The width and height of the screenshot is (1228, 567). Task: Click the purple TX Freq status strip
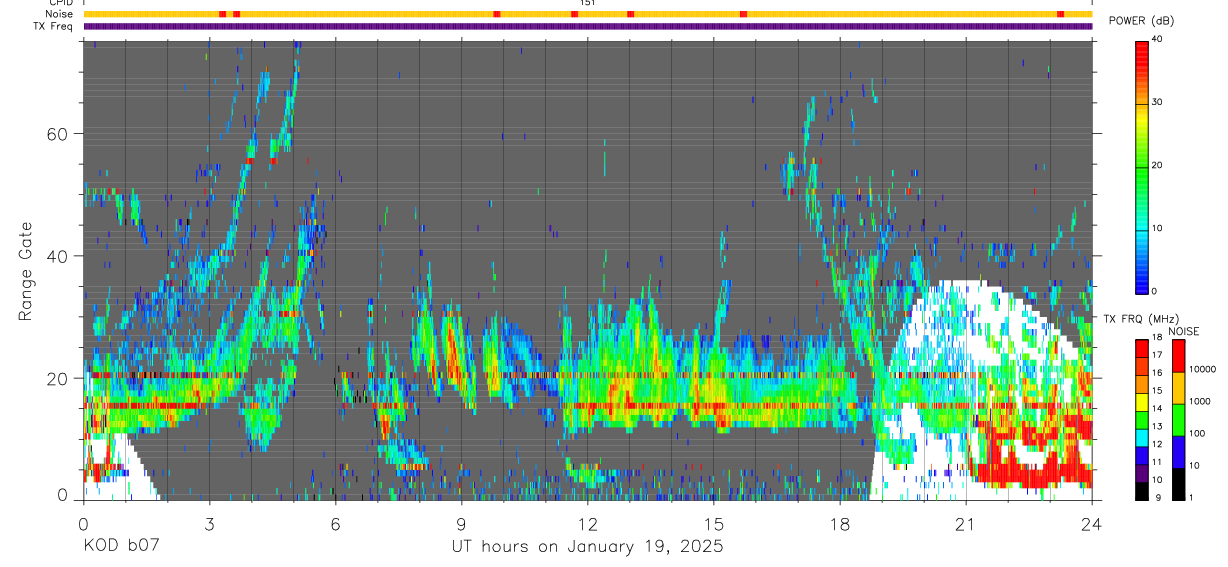588,26
